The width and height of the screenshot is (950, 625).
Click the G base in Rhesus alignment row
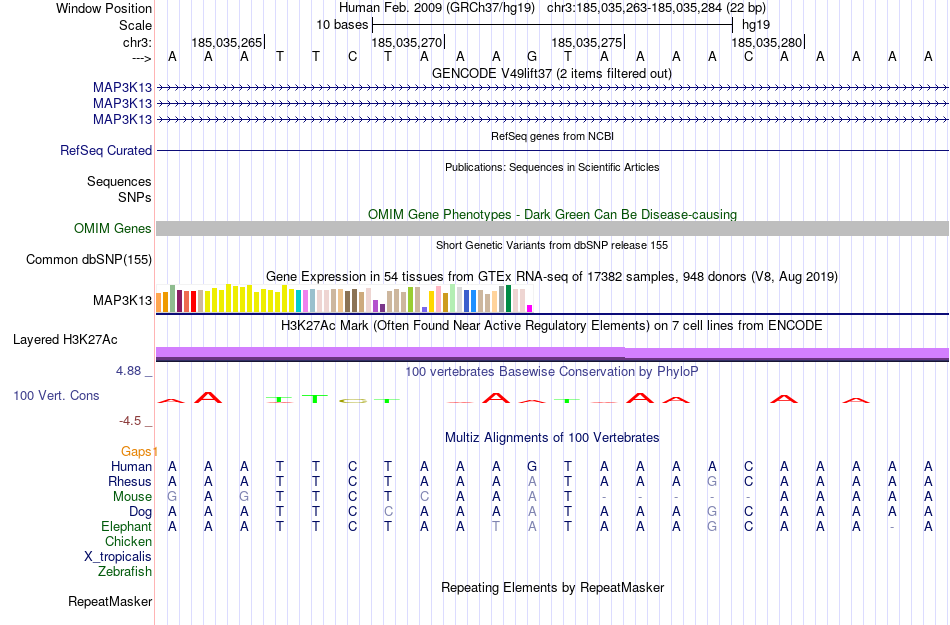[x=712, y=481]
